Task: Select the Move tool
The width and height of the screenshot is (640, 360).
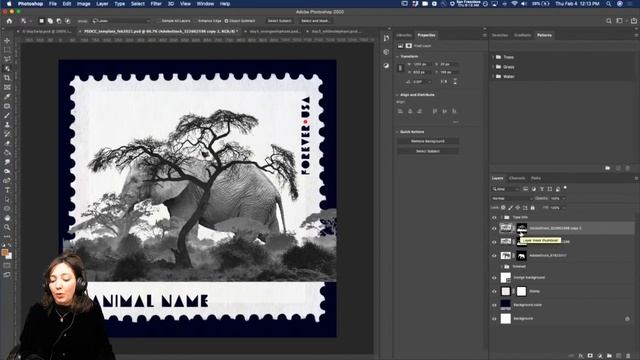Action: click(x=7, y=40)
